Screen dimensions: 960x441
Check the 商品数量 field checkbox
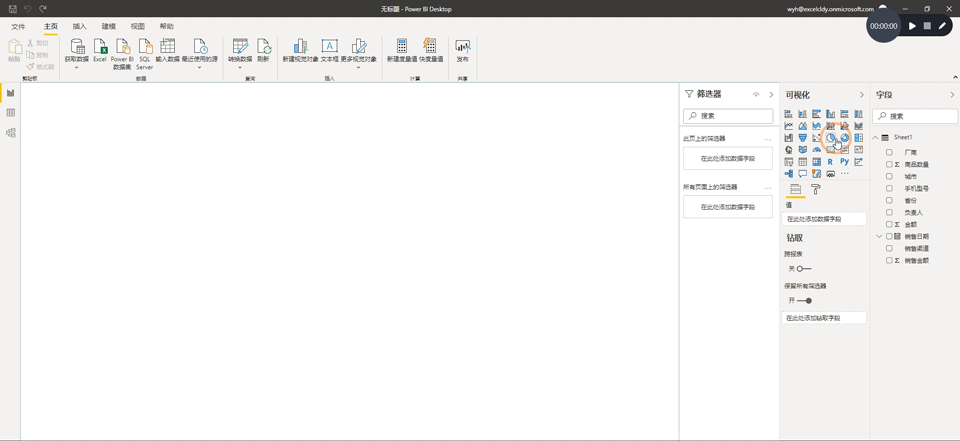tap(890, 164)
